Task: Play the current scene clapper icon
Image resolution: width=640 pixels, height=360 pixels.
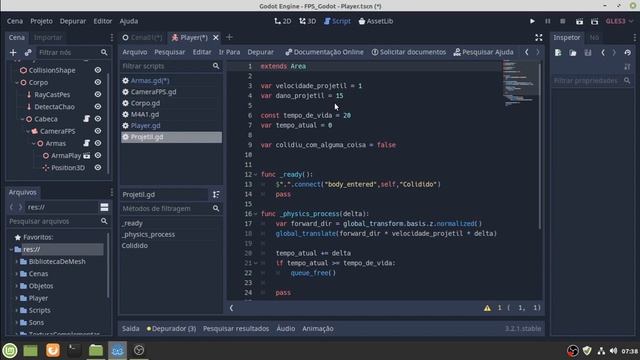Action: (x=579, y=21)
